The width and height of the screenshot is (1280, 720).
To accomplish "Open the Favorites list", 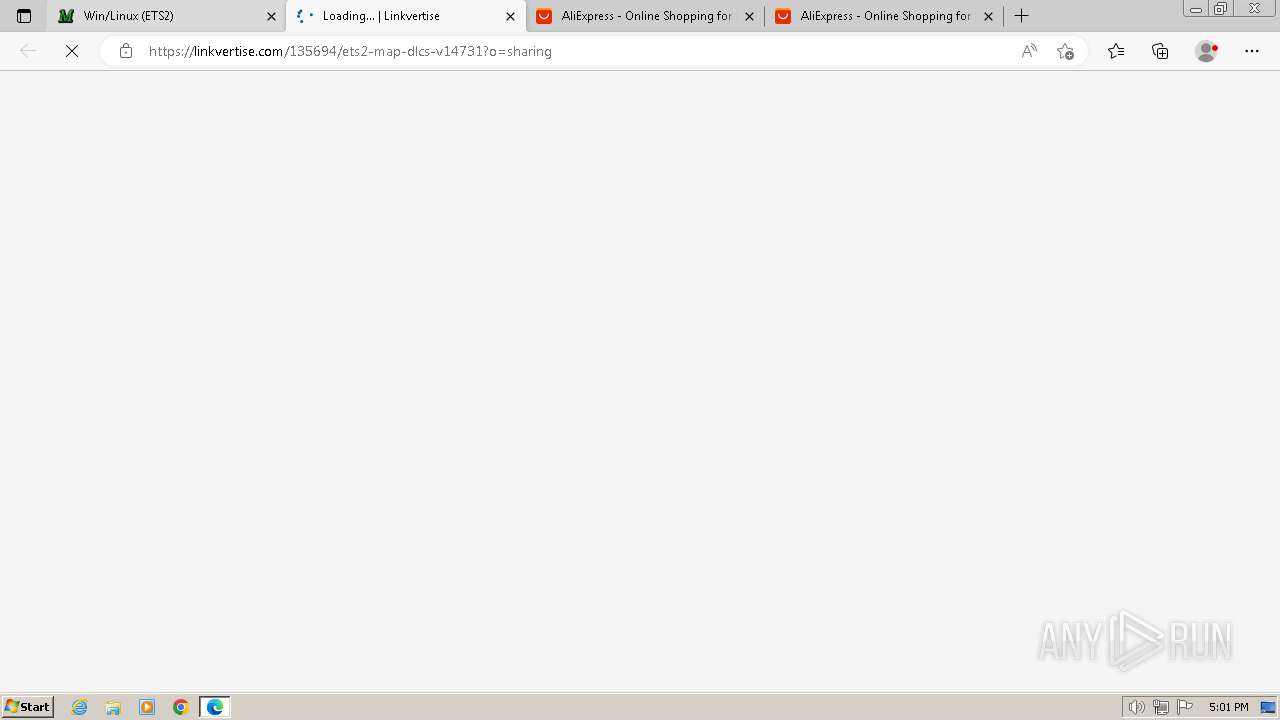I will coord(1116,51).
